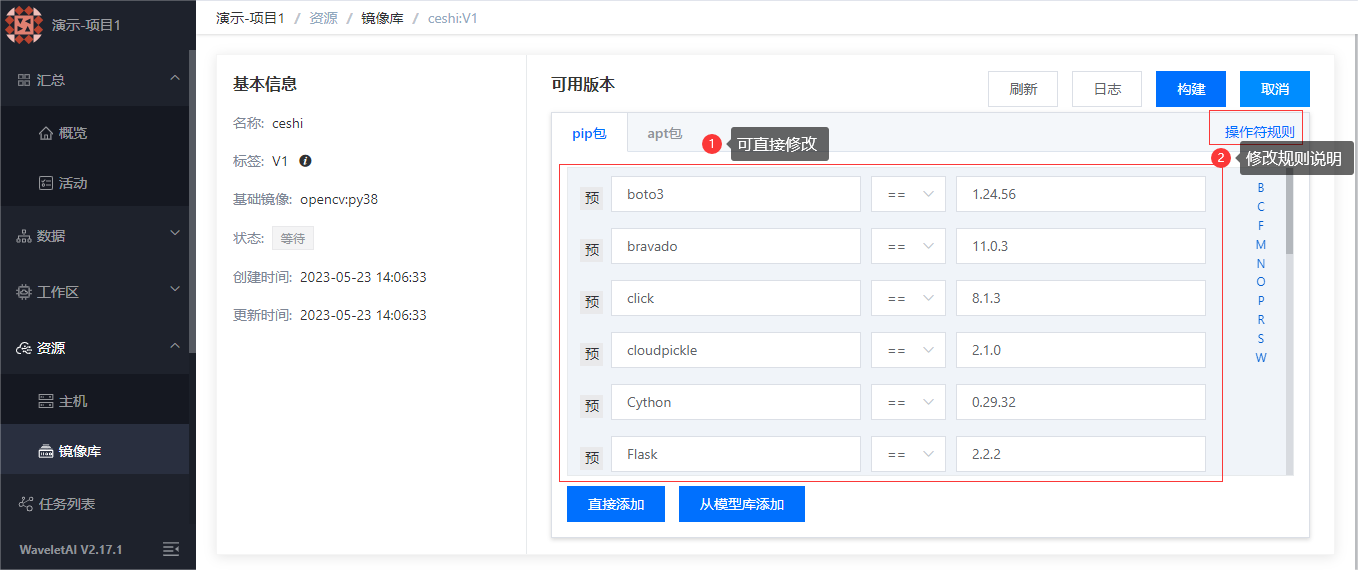1358x570 pixels.
Task: Click the 直接添加 button
Action: 616,504
